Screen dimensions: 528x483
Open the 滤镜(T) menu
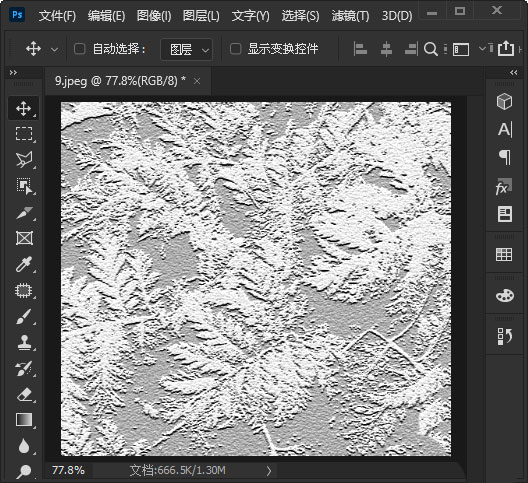[350, 16]
